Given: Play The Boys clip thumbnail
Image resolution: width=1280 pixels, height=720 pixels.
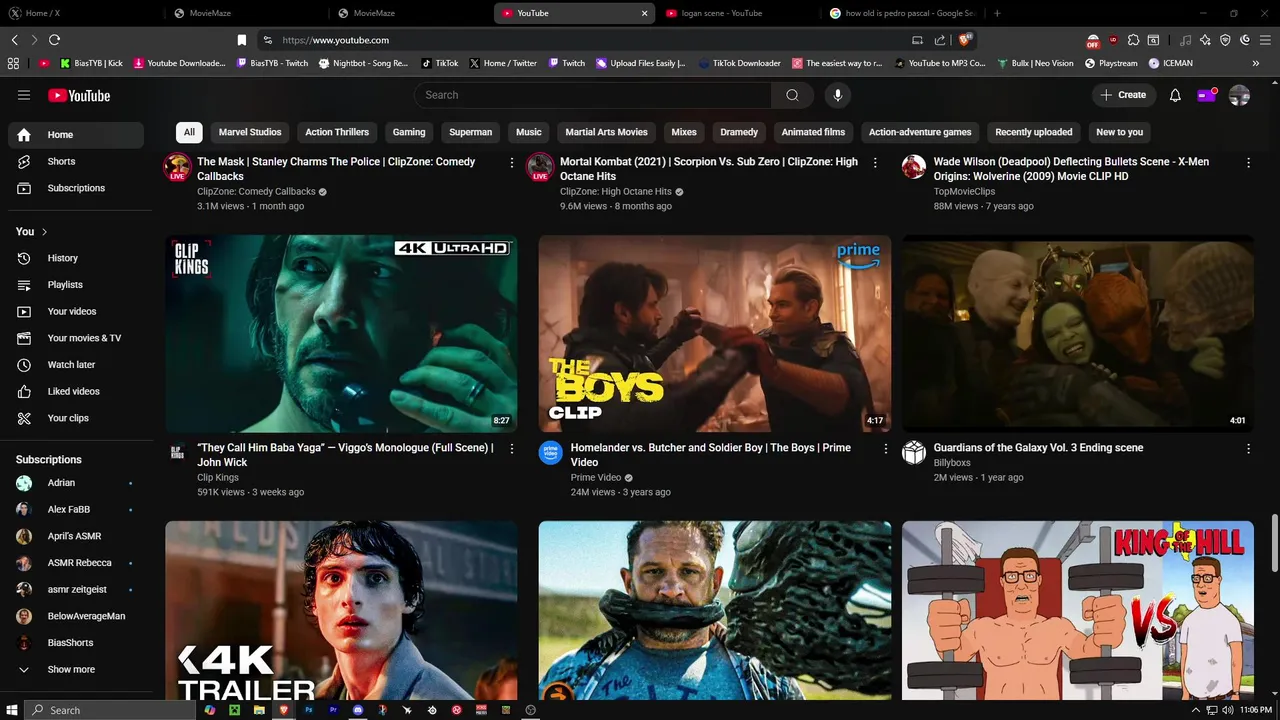Looking at the screenshot, I should coord(715,333).
